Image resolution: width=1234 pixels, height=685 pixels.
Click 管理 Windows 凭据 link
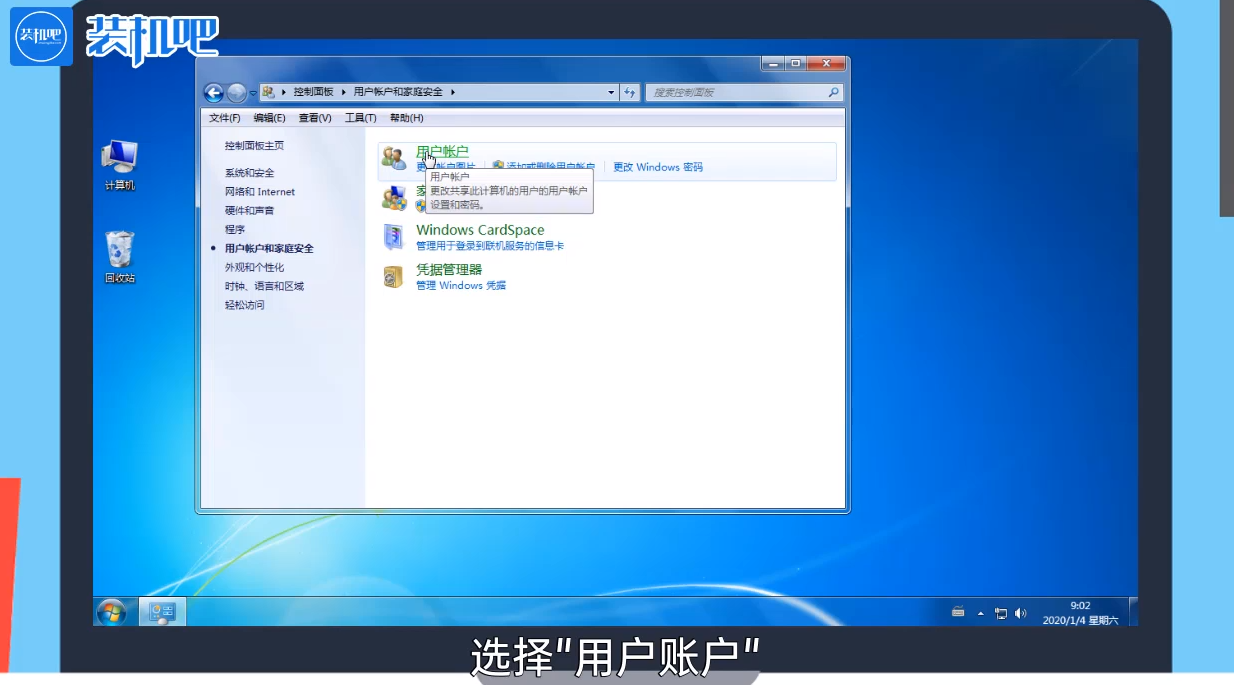[461, 286]
